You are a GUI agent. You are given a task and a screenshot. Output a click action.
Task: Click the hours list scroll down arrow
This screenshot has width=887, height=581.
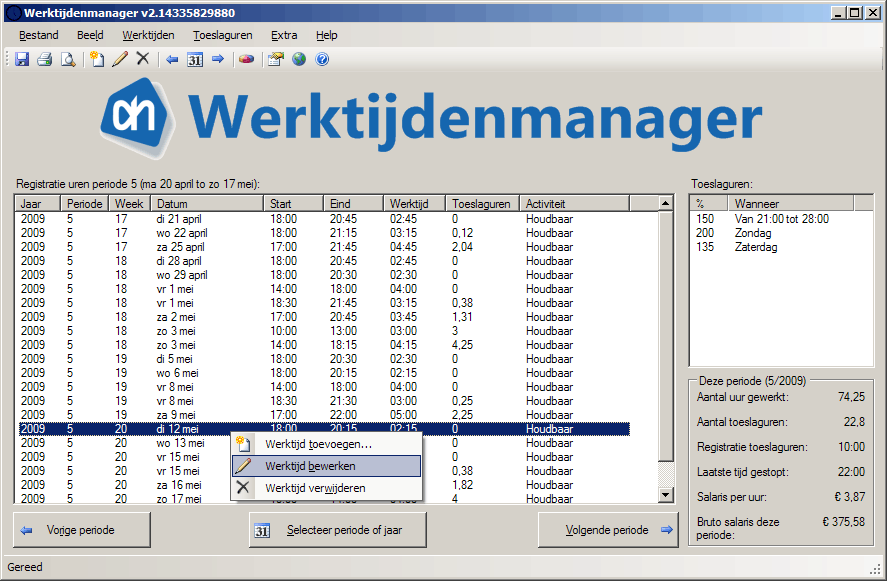666,495
